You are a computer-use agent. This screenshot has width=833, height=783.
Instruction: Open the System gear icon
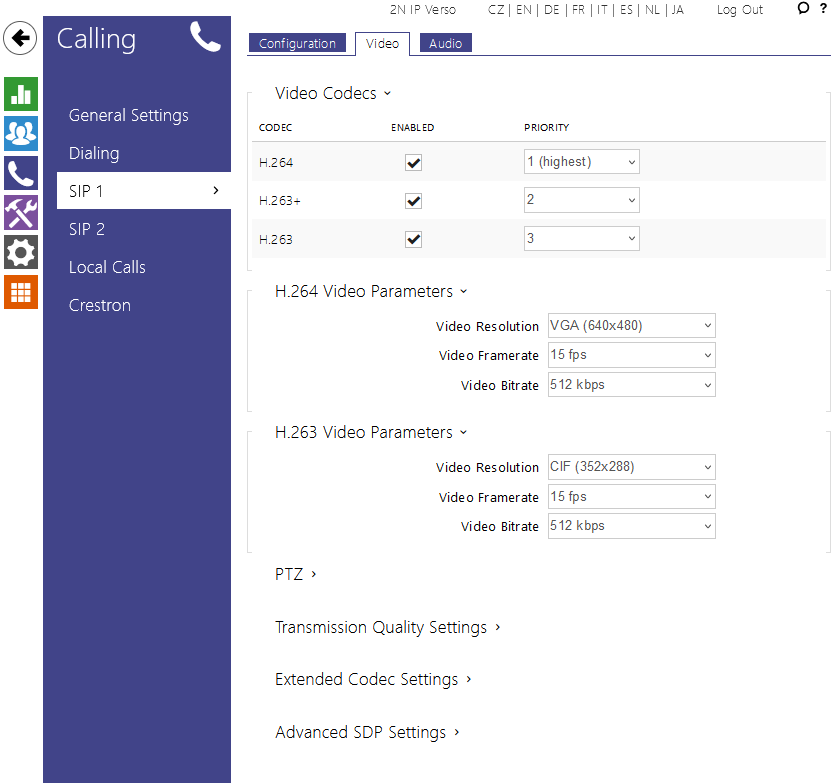point(20,253)
